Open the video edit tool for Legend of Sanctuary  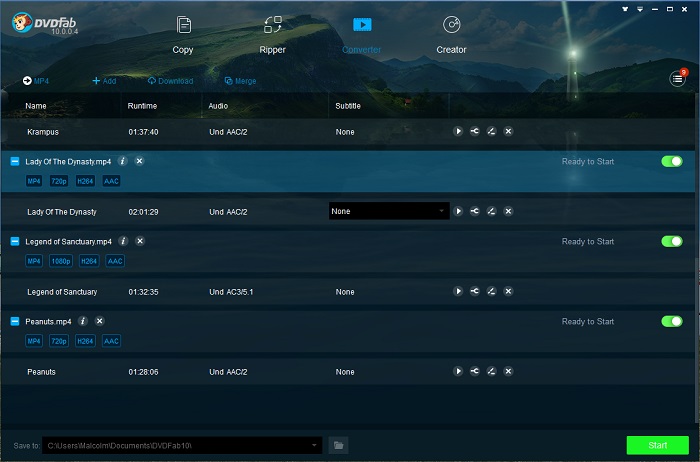[x=491, y=291]
